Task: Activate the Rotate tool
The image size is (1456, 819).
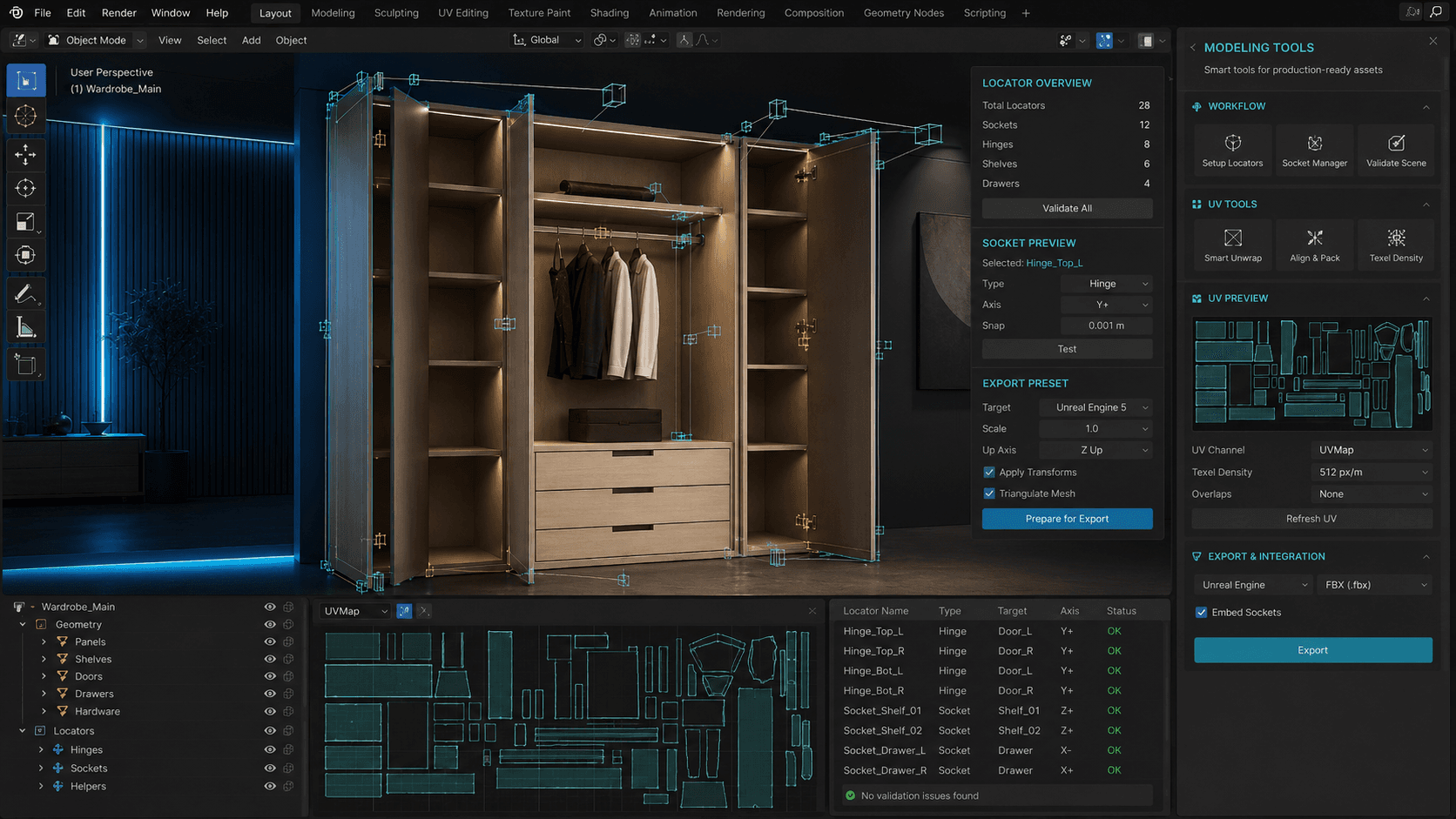Action: click(x=25, y=188)
